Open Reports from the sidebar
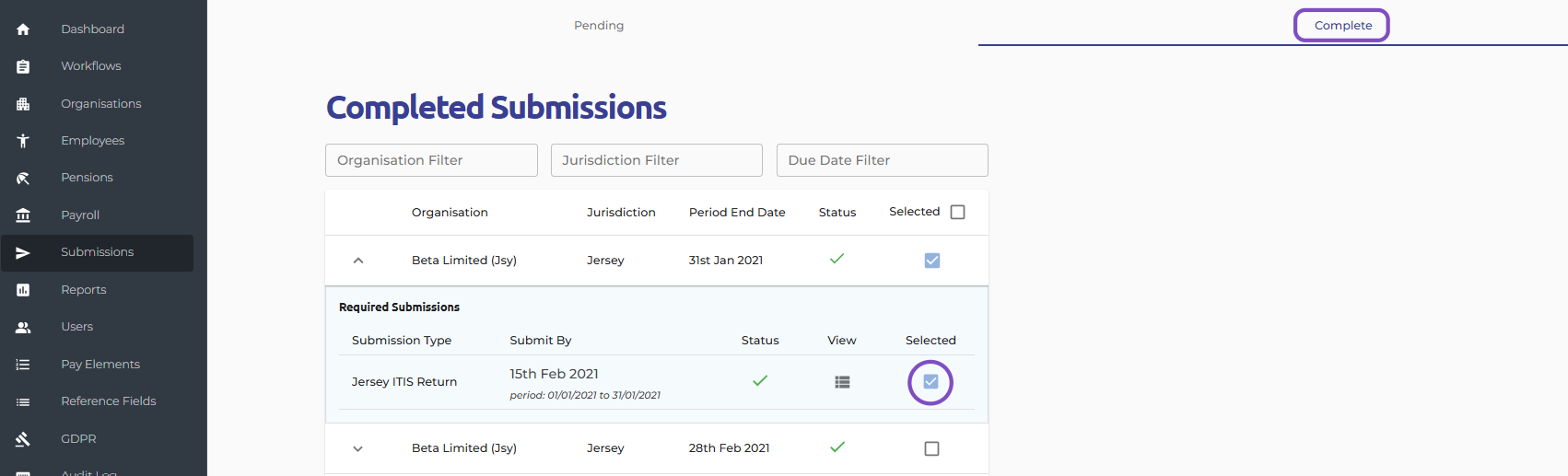This screenshot has width=1568, height=476. pyautogui.click(x=83, y=290)
